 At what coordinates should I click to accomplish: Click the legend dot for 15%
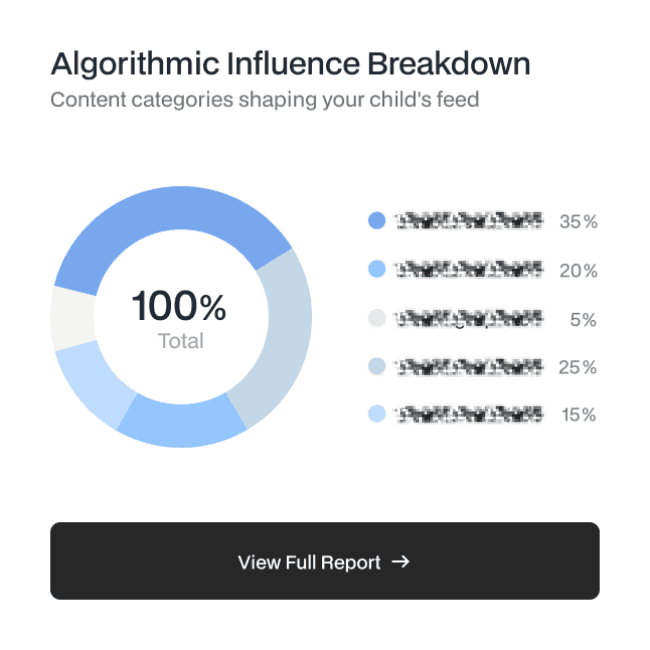[377, 414]
